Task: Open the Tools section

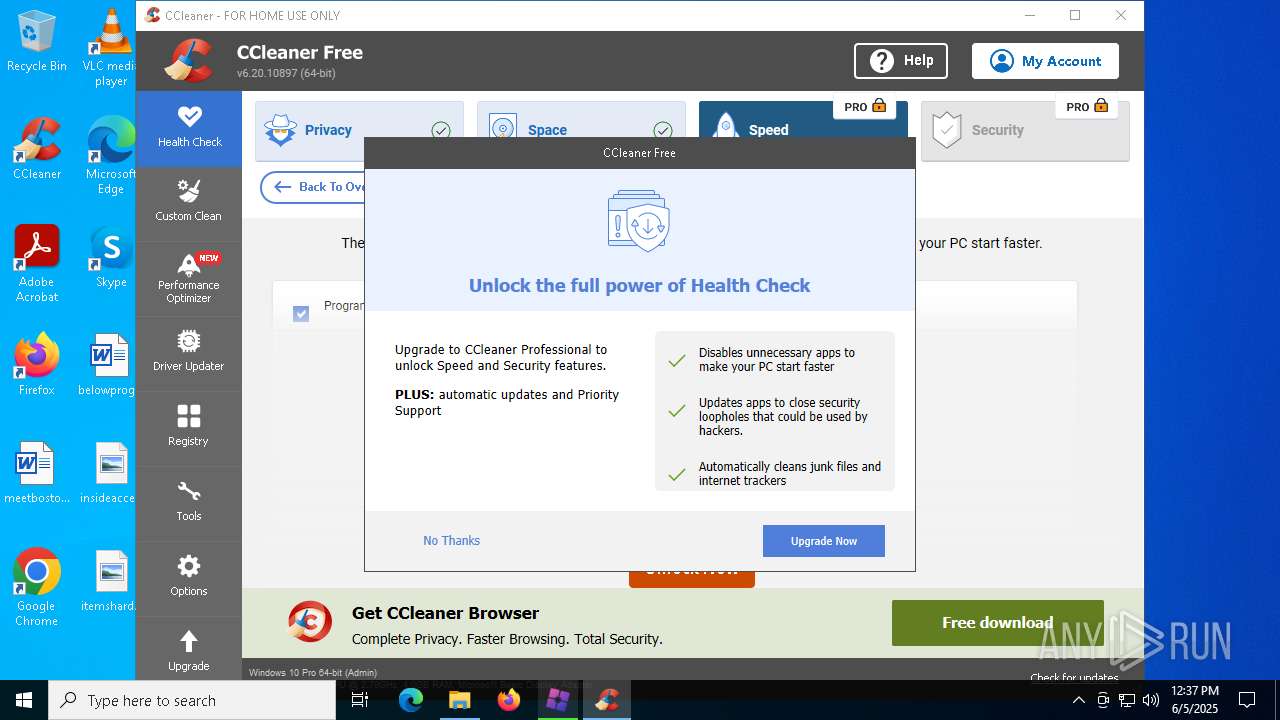Action: (x=189, y=503)
